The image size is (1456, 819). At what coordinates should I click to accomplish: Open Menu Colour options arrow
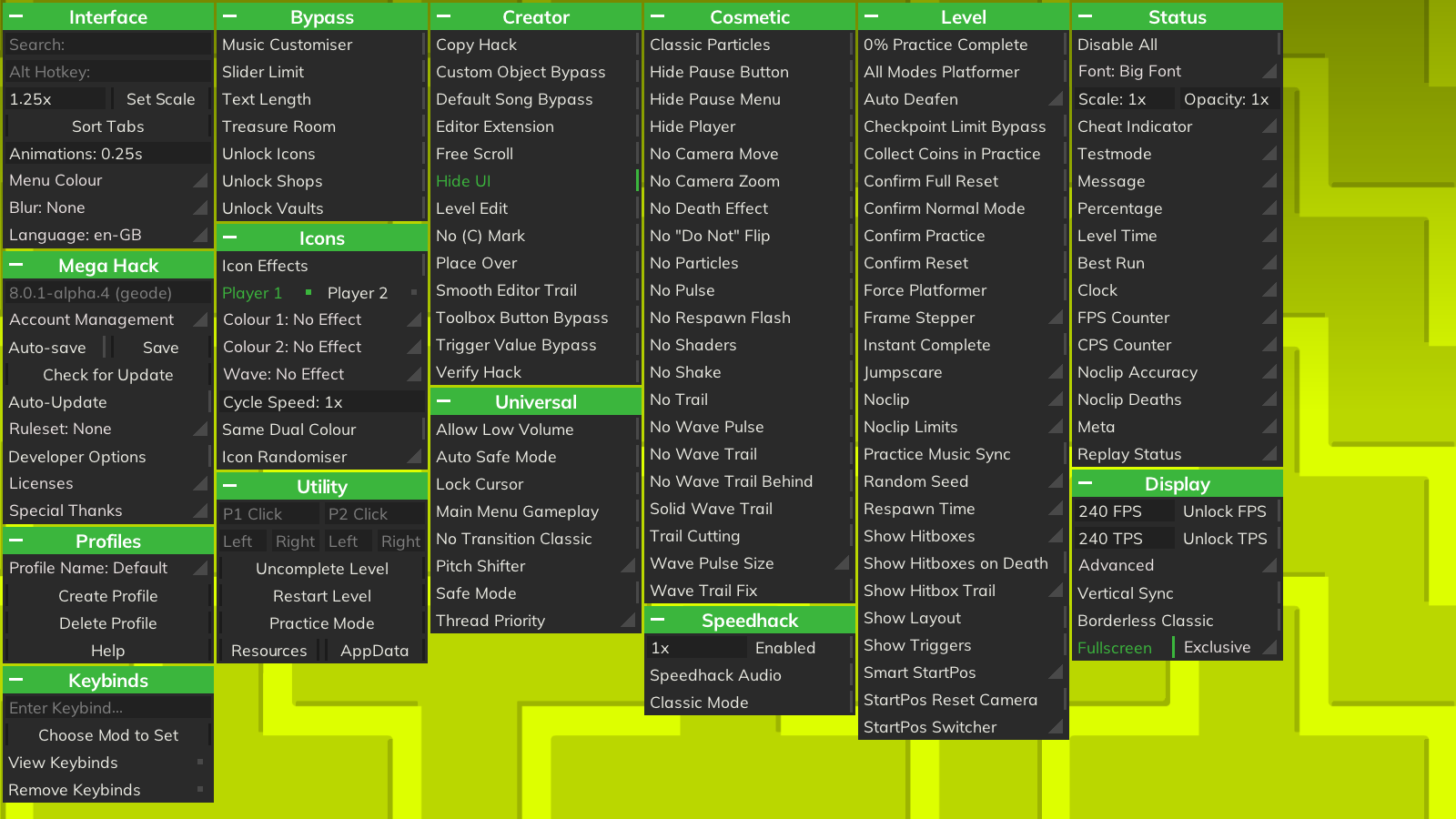pyautogui.click(x=200, y=181)
